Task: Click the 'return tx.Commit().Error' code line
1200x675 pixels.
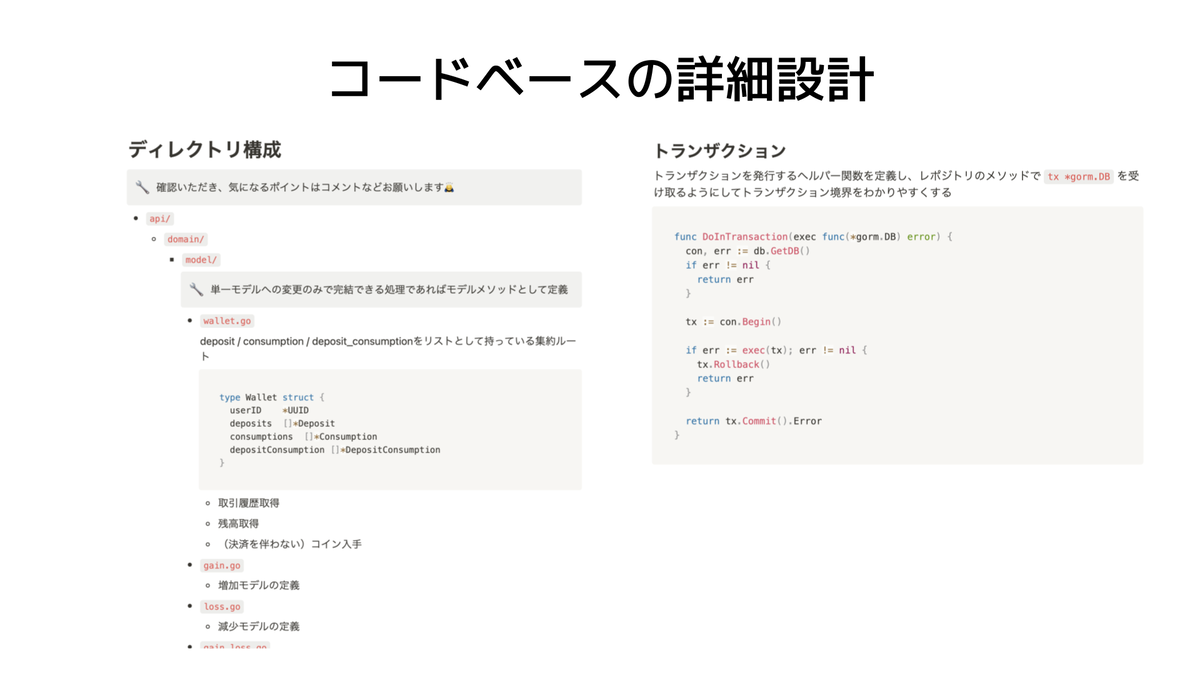Action: (754, 421)
